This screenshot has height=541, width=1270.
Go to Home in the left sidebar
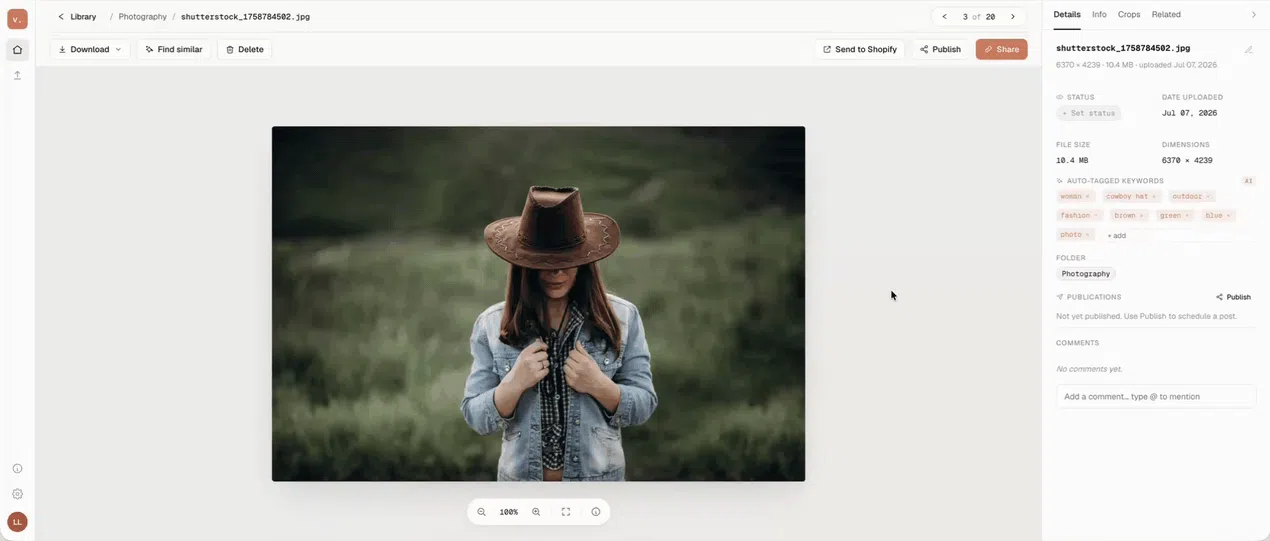17,50
